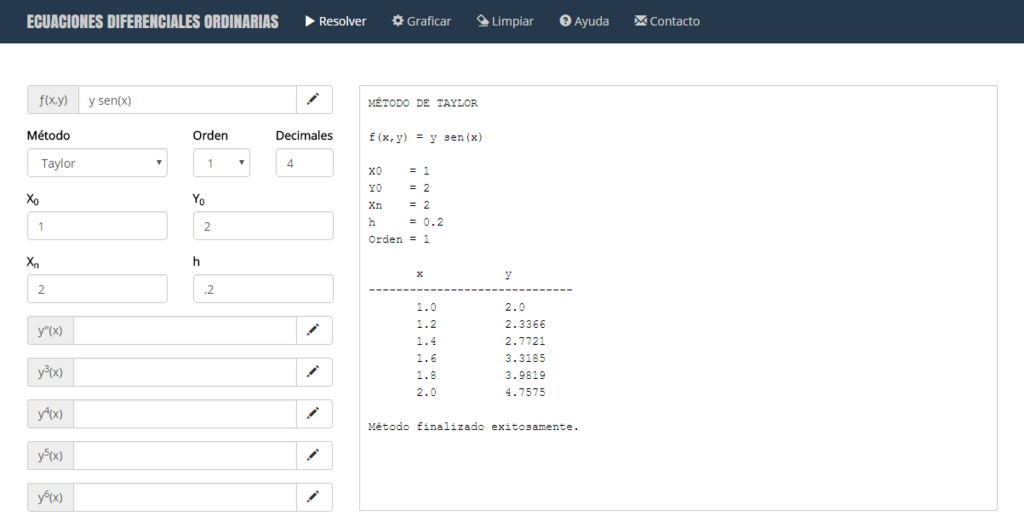Viewport: 1024px width, 522px height.
Task: Click the y⁴(x) input field
Action: [185, 414]
